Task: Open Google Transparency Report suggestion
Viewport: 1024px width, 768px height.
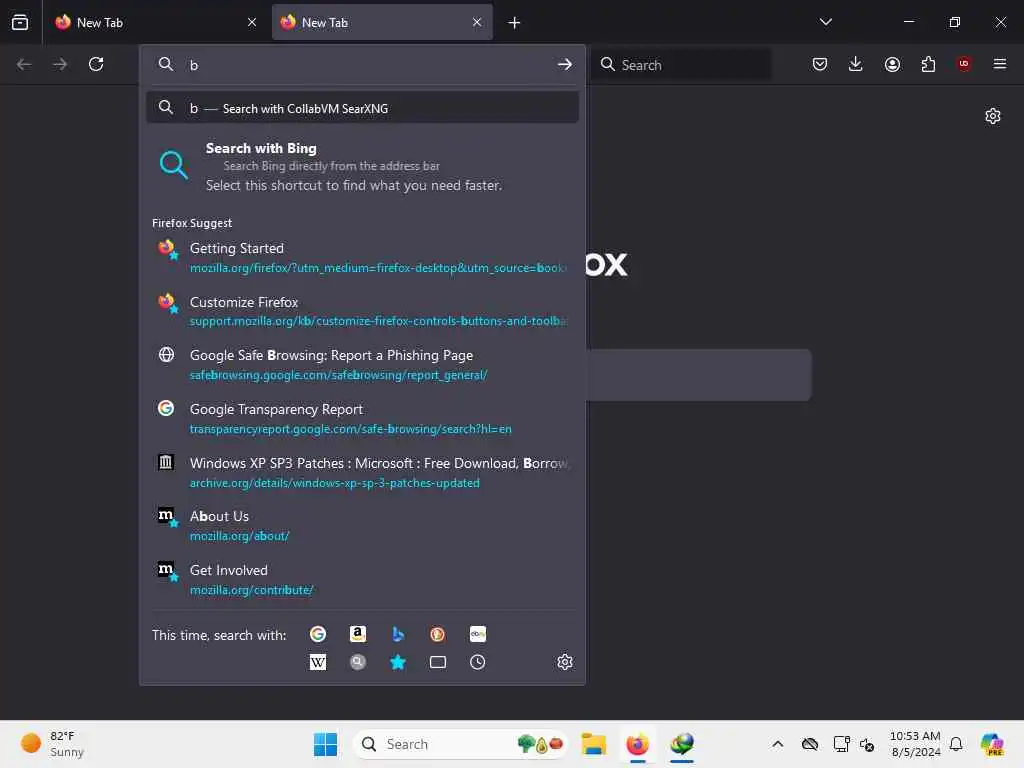Action: (362, 419)
